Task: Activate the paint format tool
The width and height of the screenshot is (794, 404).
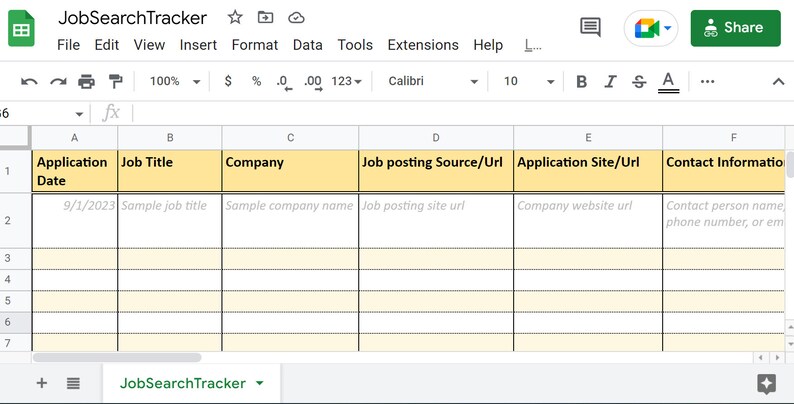Action: [115, 81]
